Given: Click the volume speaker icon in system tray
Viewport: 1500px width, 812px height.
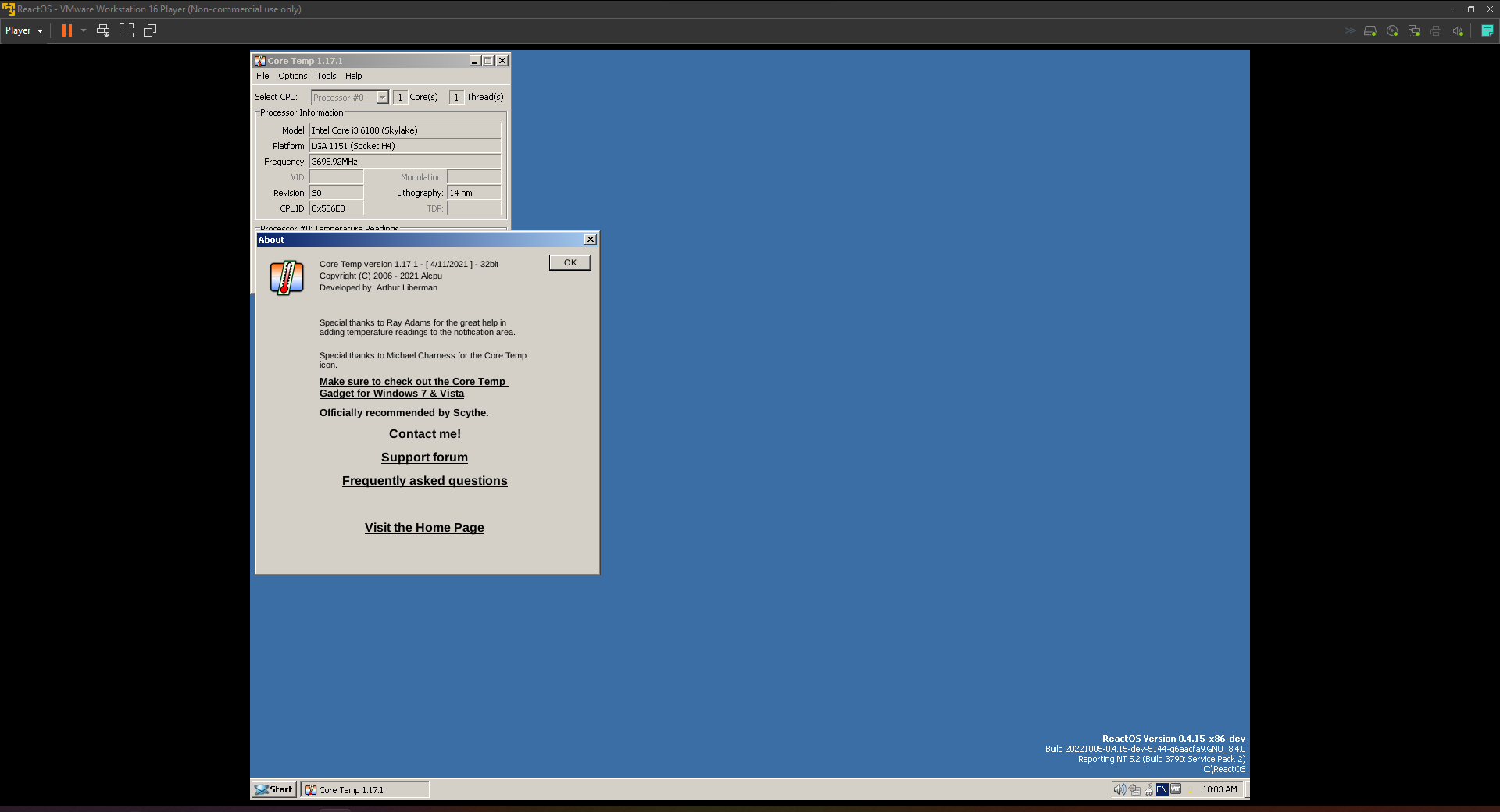Looking at the screenshot, I should coord(1119,789).
